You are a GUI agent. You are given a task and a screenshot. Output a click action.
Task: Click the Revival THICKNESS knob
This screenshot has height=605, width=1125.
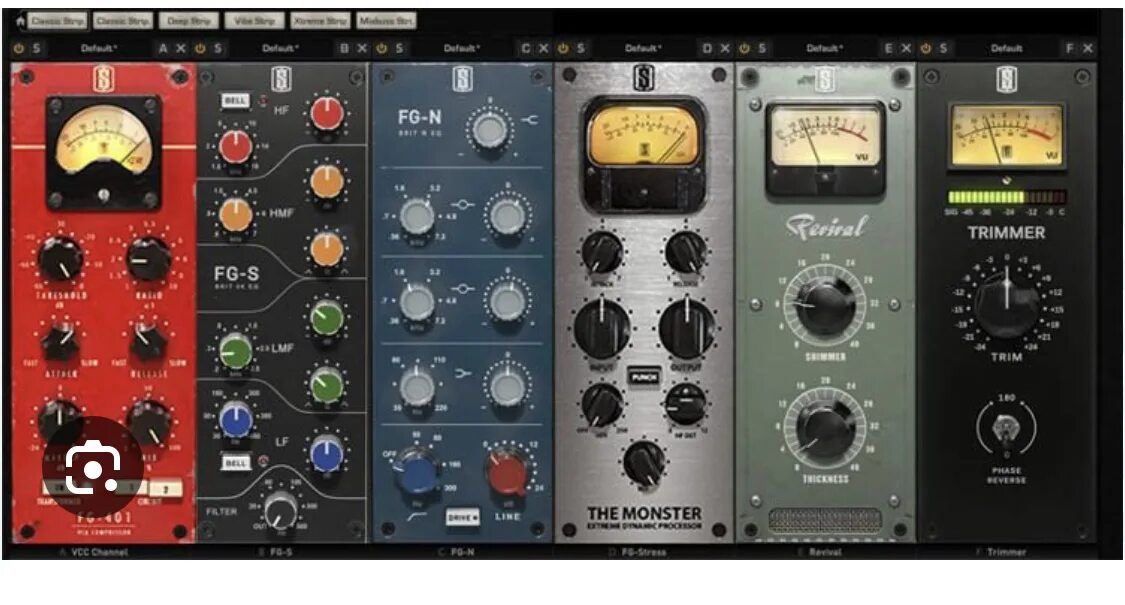point(825,429)
